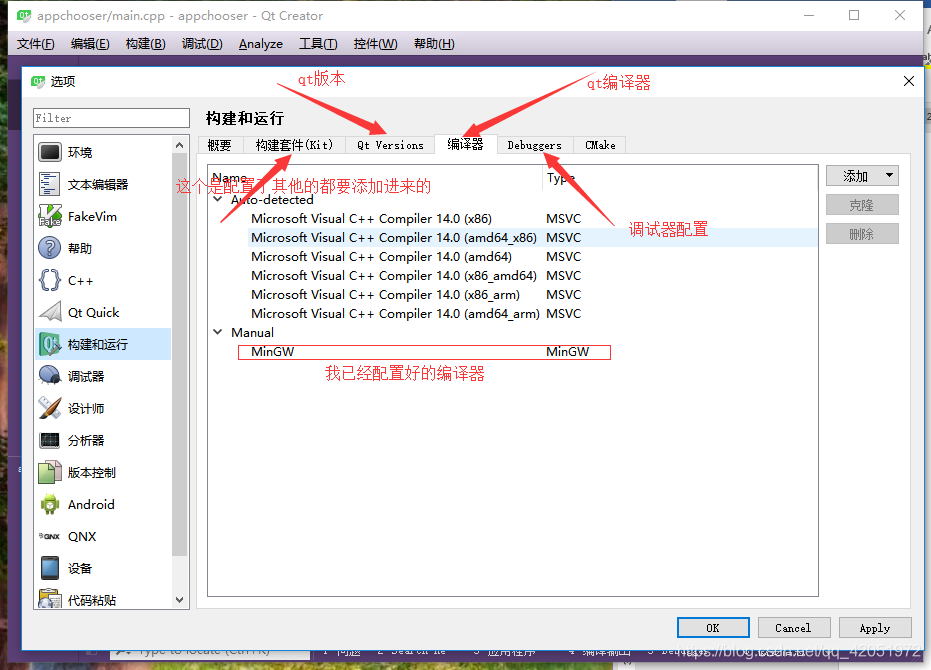Viewport: 931px width, 670px height.
Task: Click the 克隆 clone button
Action: 862,205
